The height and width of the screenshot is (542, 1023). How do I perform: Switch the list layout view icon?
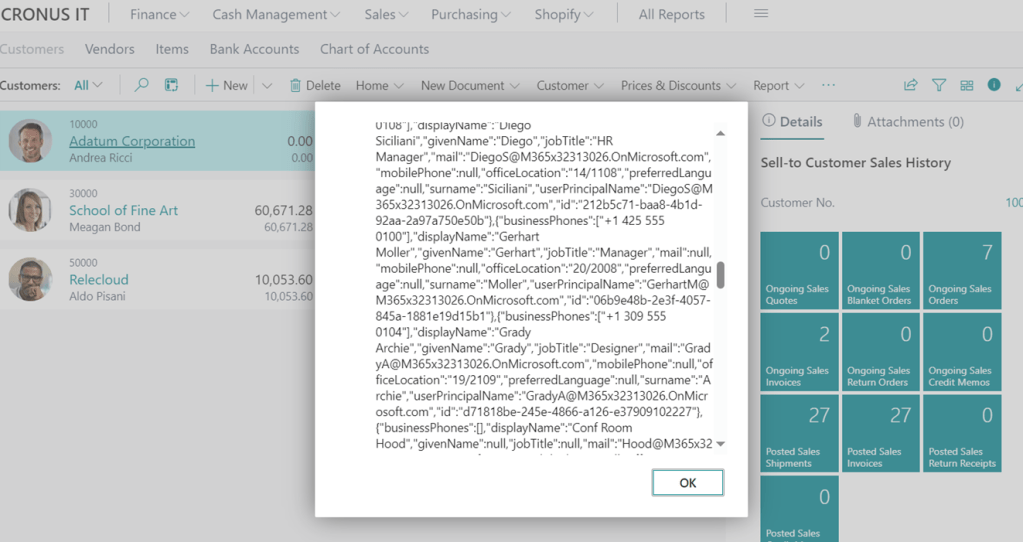point(966,86)
